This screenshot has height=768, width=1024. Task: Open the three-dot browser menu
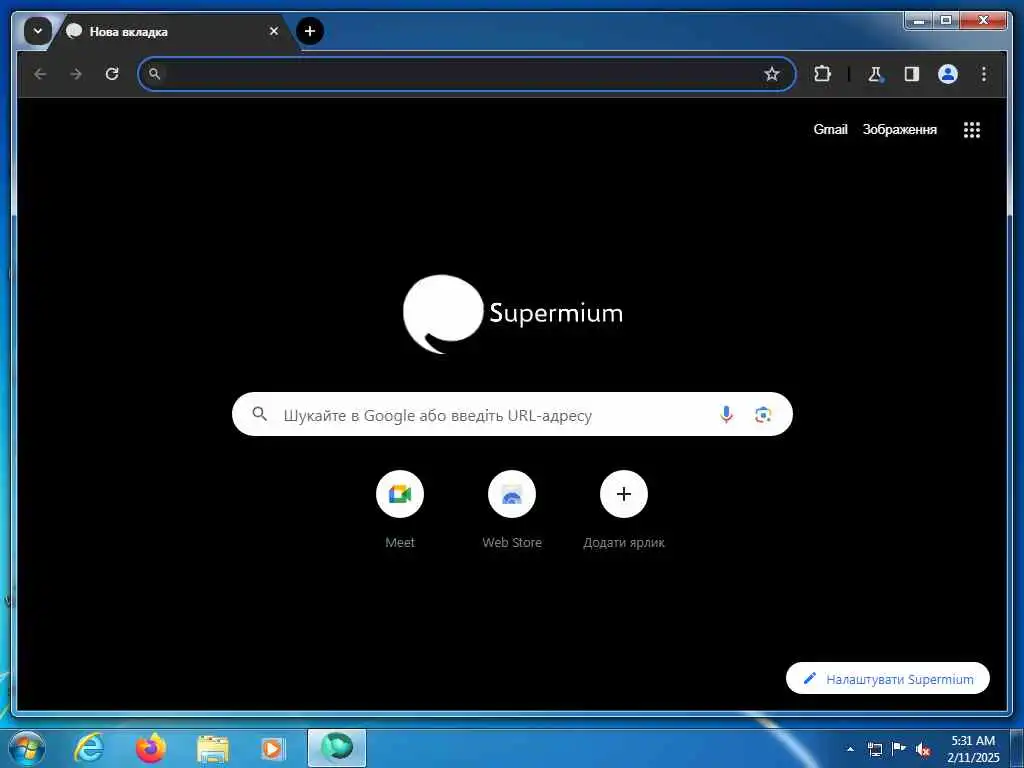984,74
